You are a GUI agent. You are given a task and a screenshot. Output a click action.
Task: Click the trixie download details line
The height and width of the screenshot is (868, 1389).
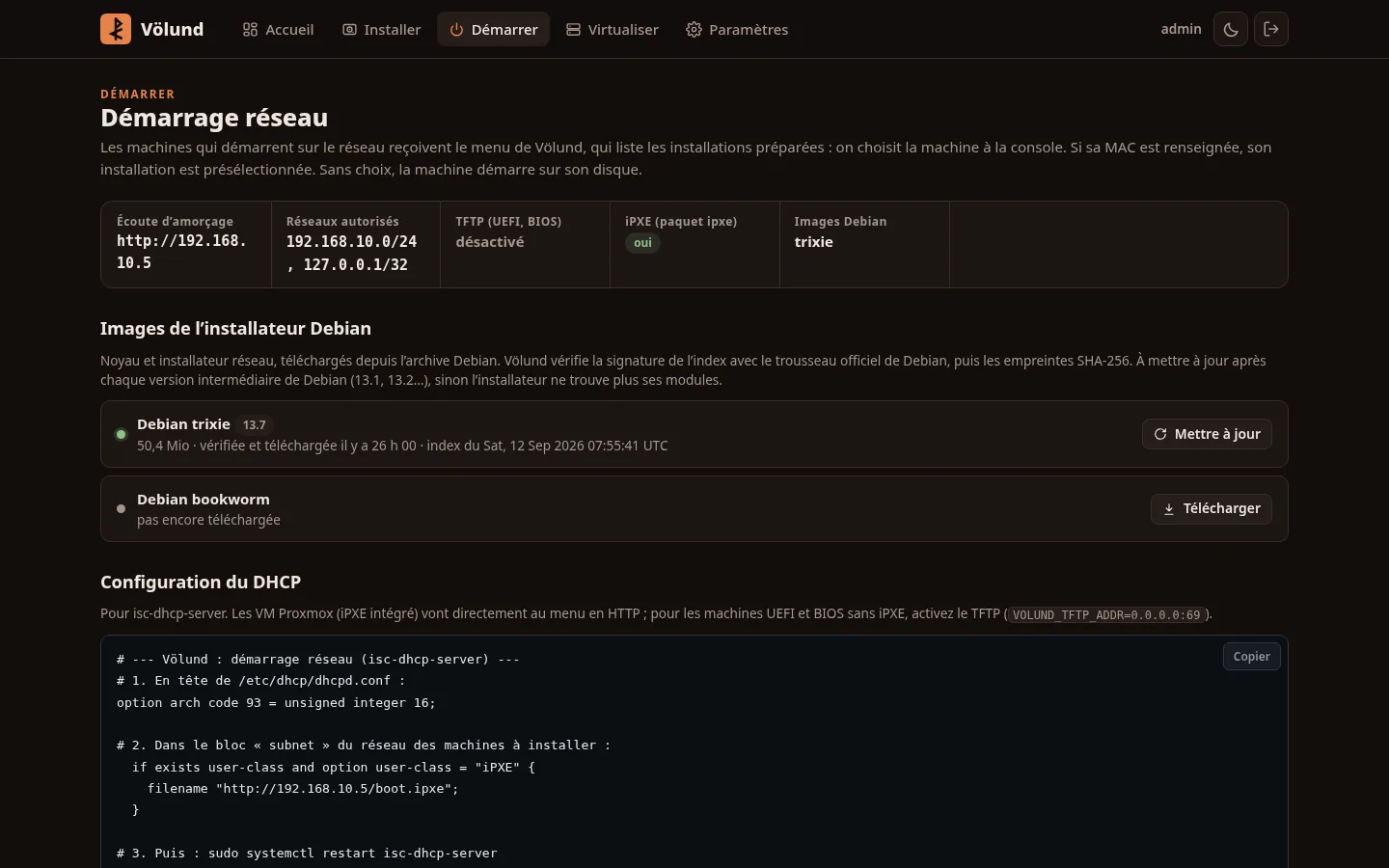click(x=402, y=446)
